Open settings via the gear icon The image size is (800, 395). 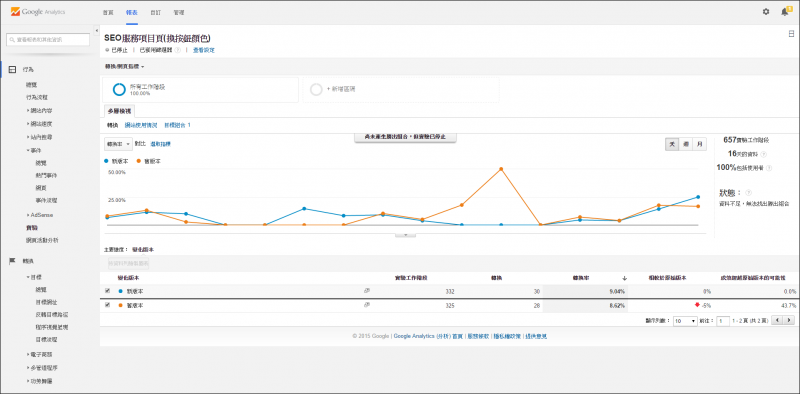[x=766, y=12]
